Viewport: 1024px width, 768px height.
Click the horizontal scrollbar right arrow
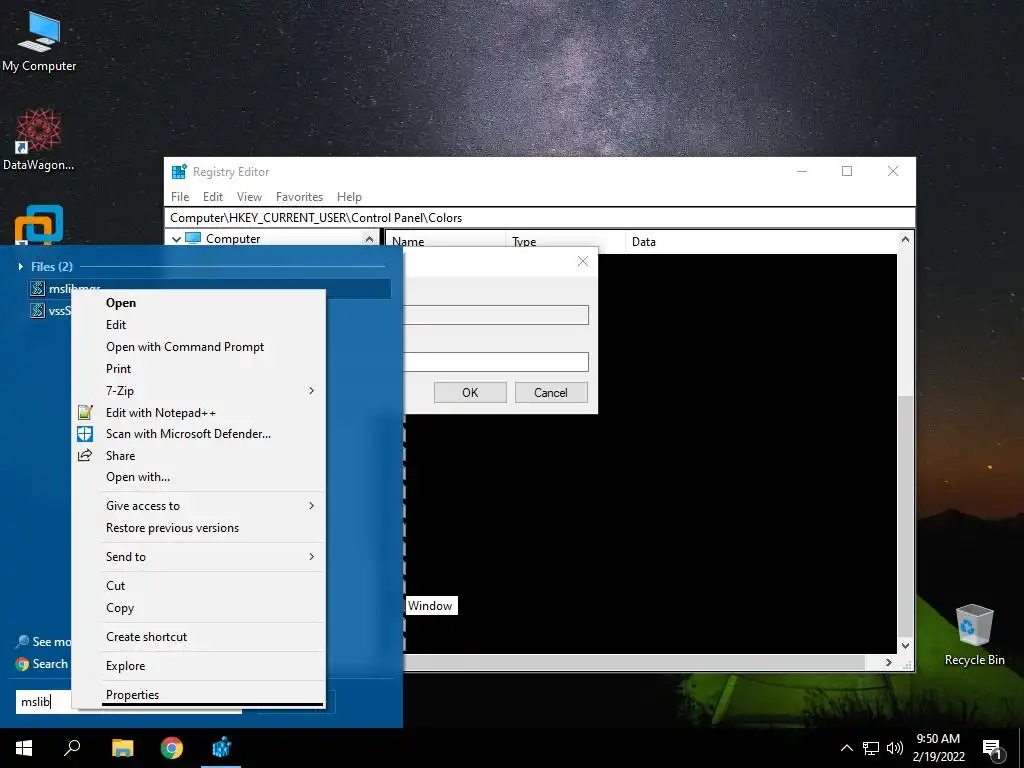888,662
